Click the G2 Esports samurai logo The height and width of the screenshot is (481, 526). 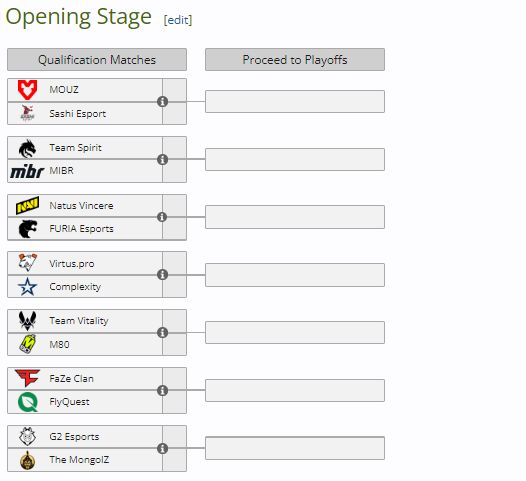28,436
